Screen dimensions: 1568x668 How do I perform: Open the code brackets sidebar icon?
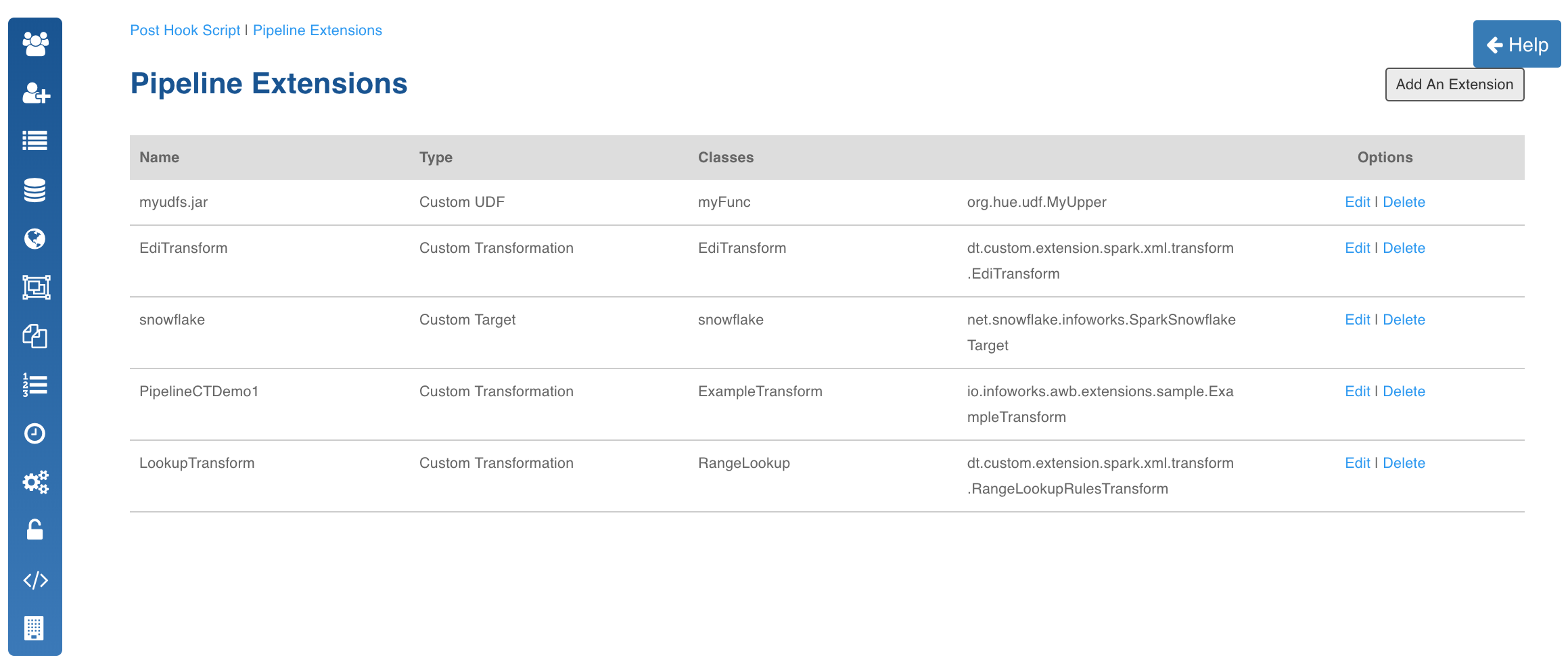pyautogui.click(x=35, y=580)
